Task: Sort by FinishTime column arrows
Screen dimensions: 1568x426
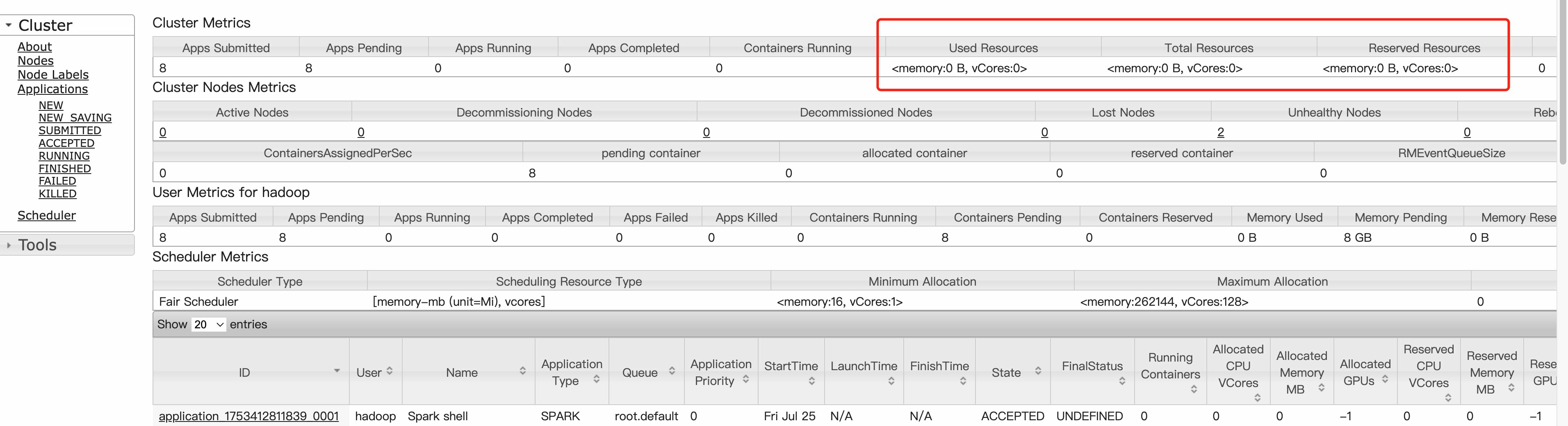Action: click(963, 382)
